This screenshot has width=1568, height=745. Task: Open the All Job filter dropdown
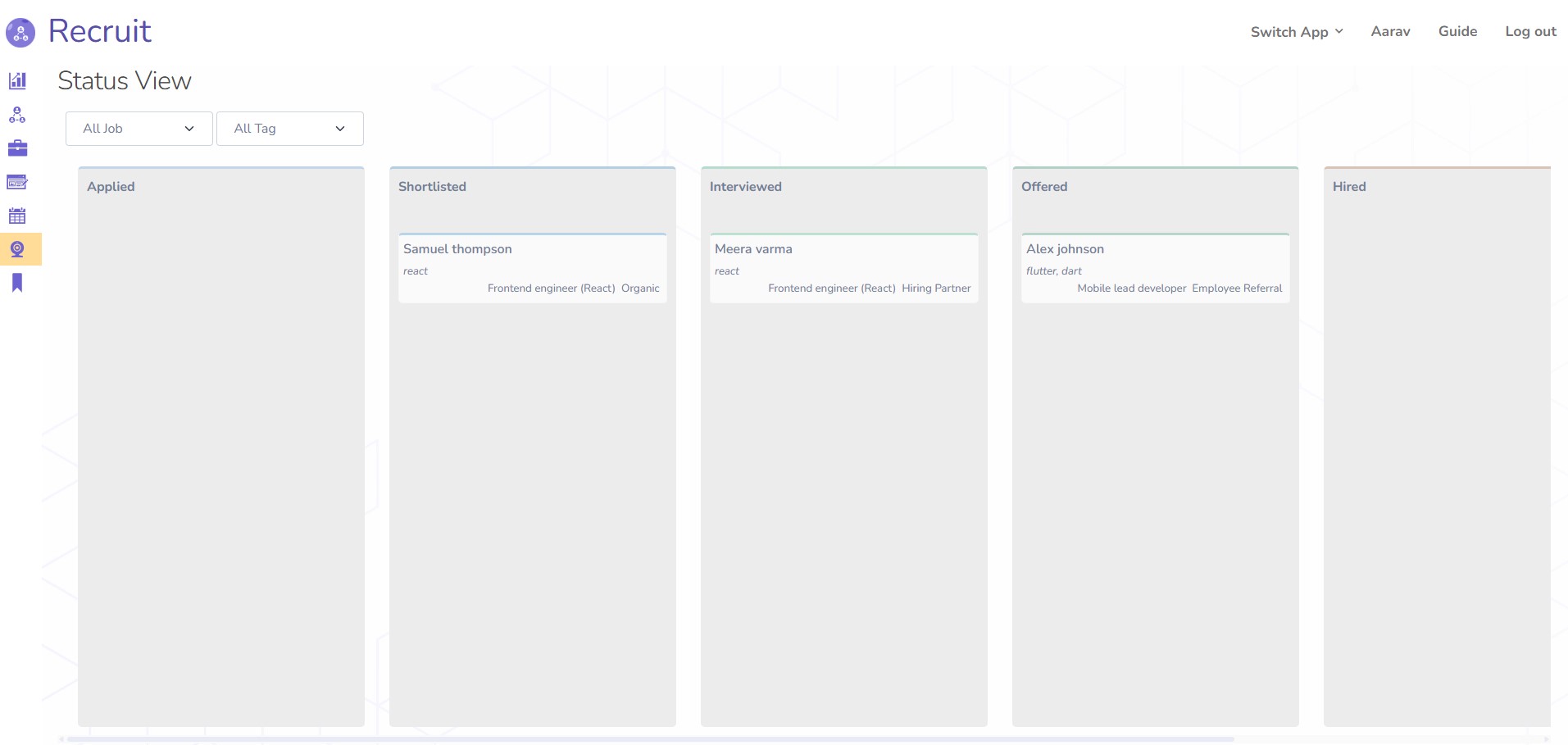pos(139,129)
